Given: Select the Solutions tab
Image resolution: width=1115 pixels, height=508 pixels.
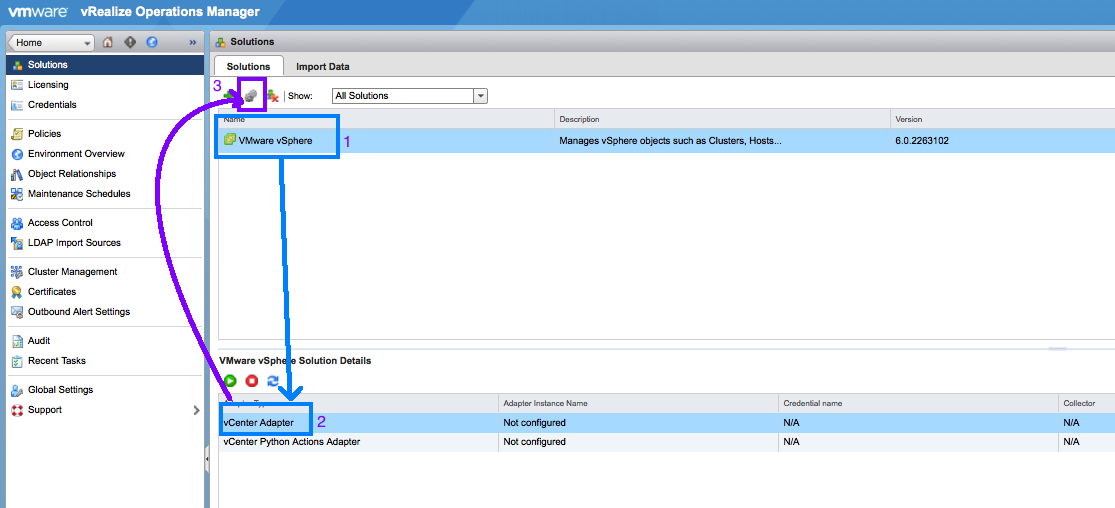Looking at the screenshot, I should (249, 67).
